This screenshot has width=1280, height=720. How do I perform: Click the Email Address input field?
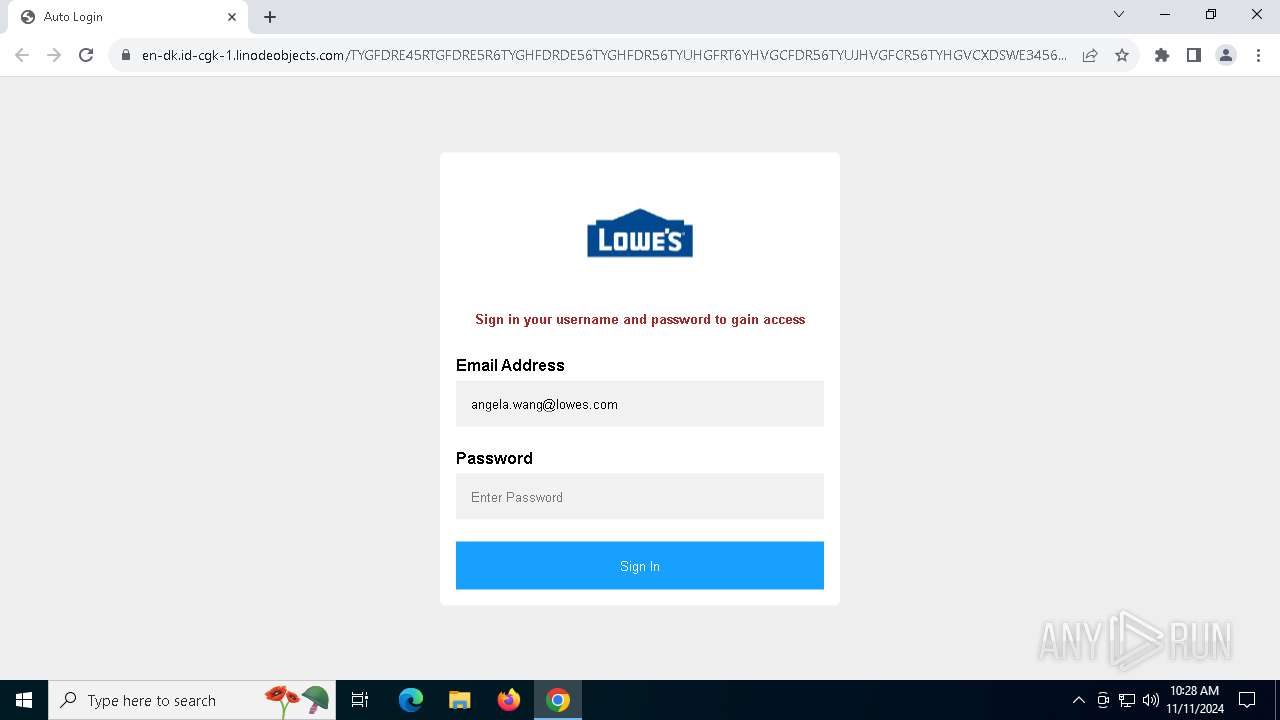640,404
